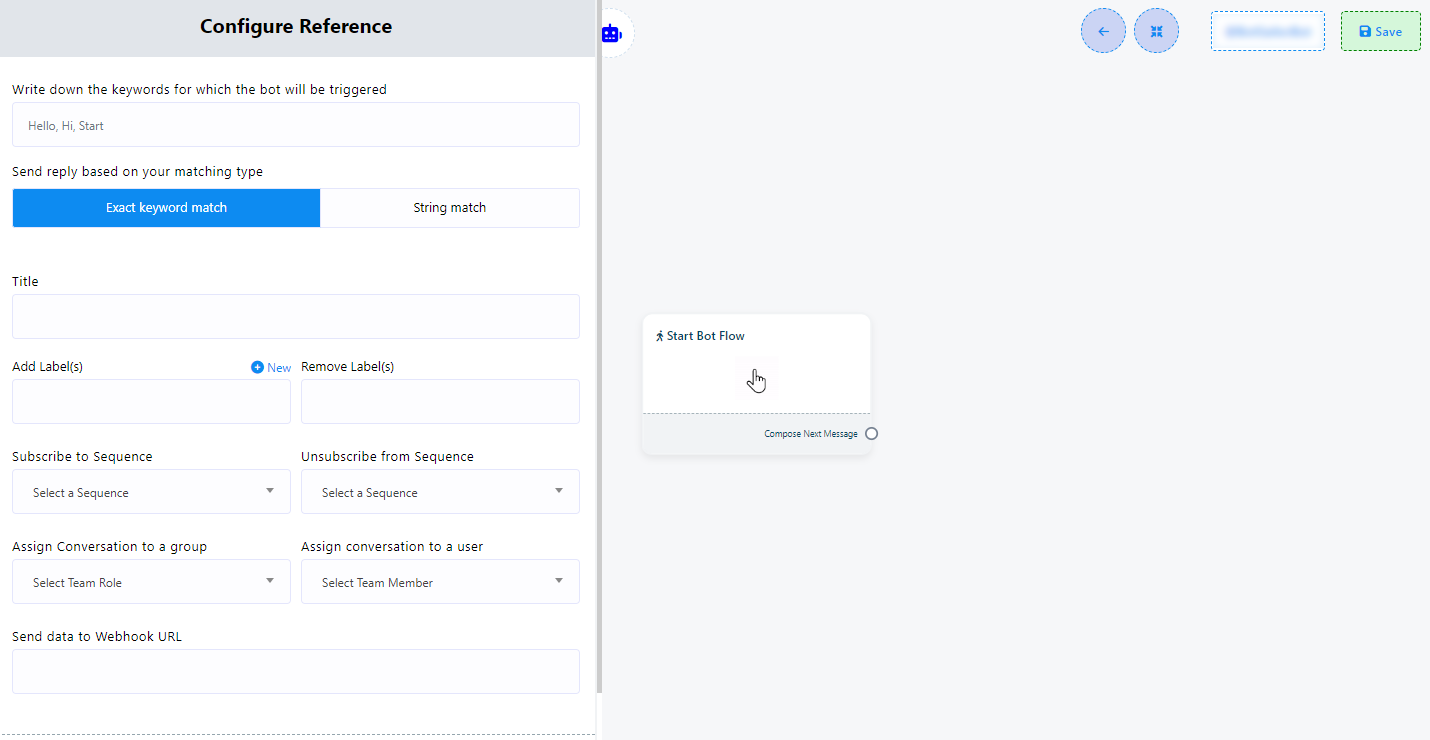The image size is (1430, 740).
Task: Expand the Select Team Member dropdown
Action: click(440, 582)
